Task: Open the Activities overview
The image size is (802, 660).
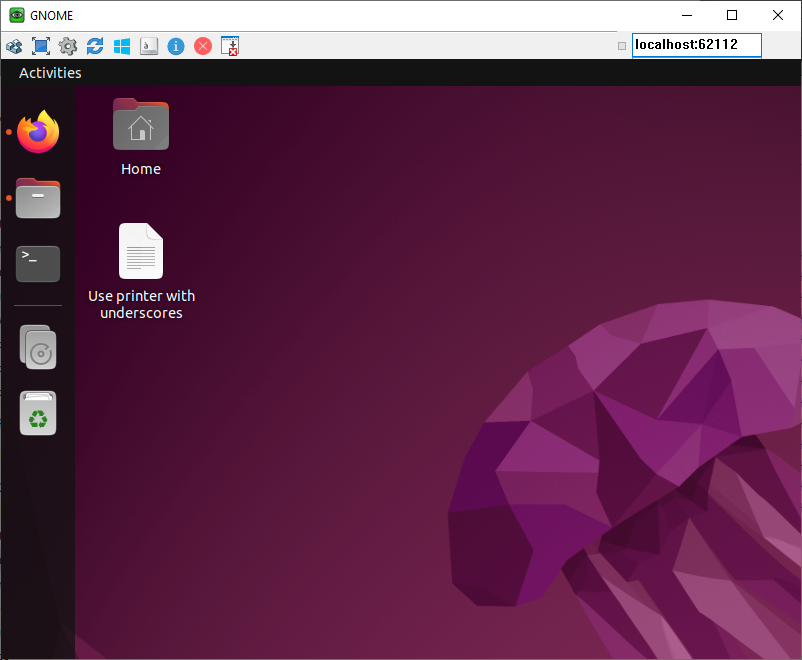Action: click(49, 72)
